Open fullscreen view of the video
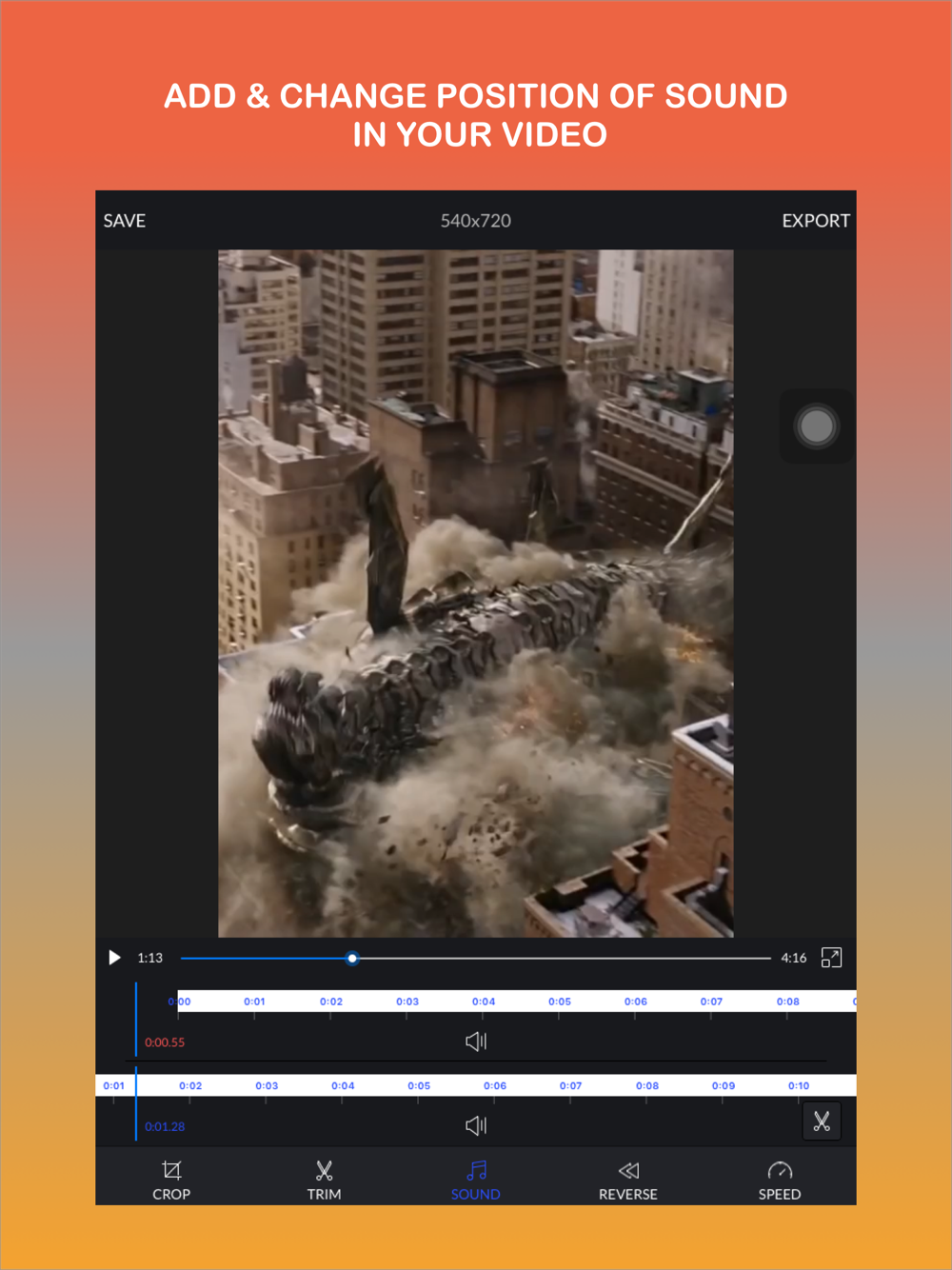 pos(831,958)
